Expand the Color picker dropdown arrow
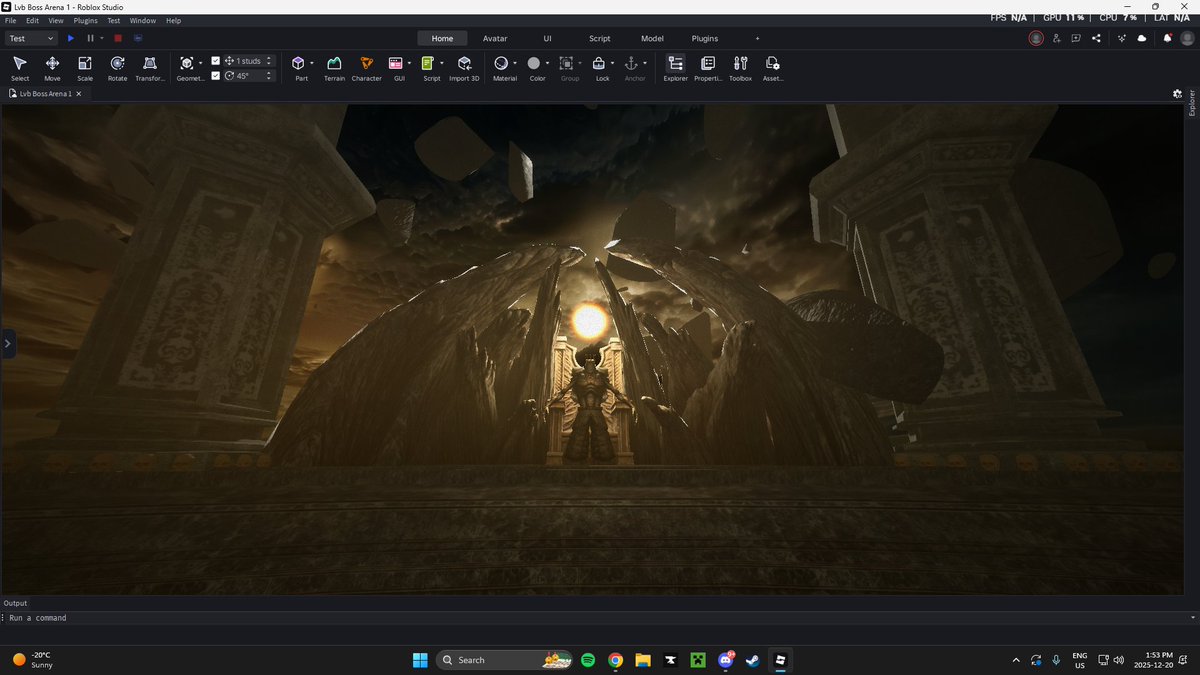1200x675 pixels. [x=548, y=63]
